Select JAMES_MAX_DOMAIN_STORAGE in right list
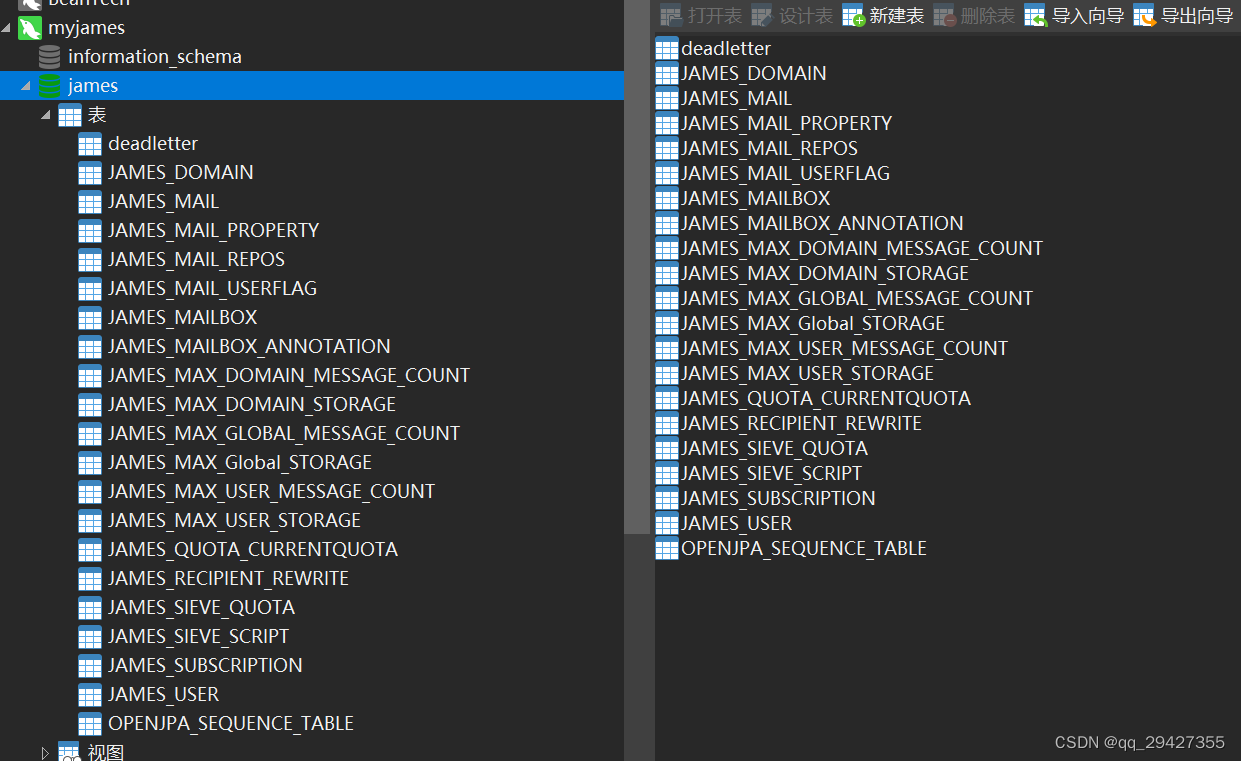Screen dimensions: 1241x761 pyautogui.click(x=825, y=273)
